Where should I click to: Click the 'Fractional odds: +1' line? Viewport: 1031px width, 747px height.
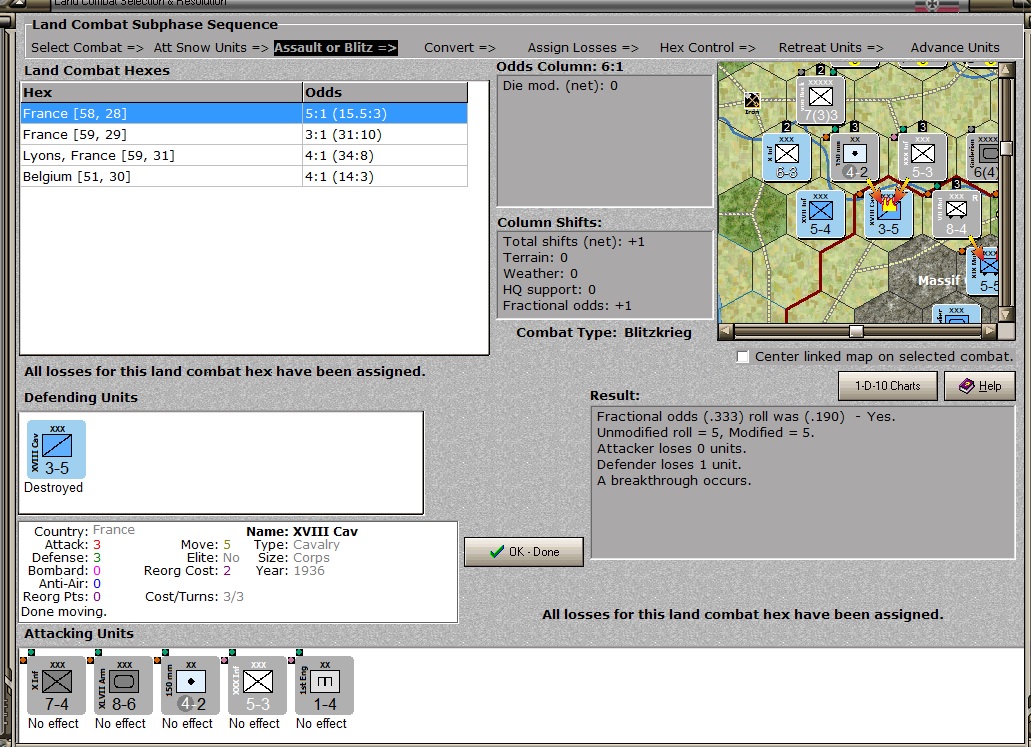coord(567,306)
